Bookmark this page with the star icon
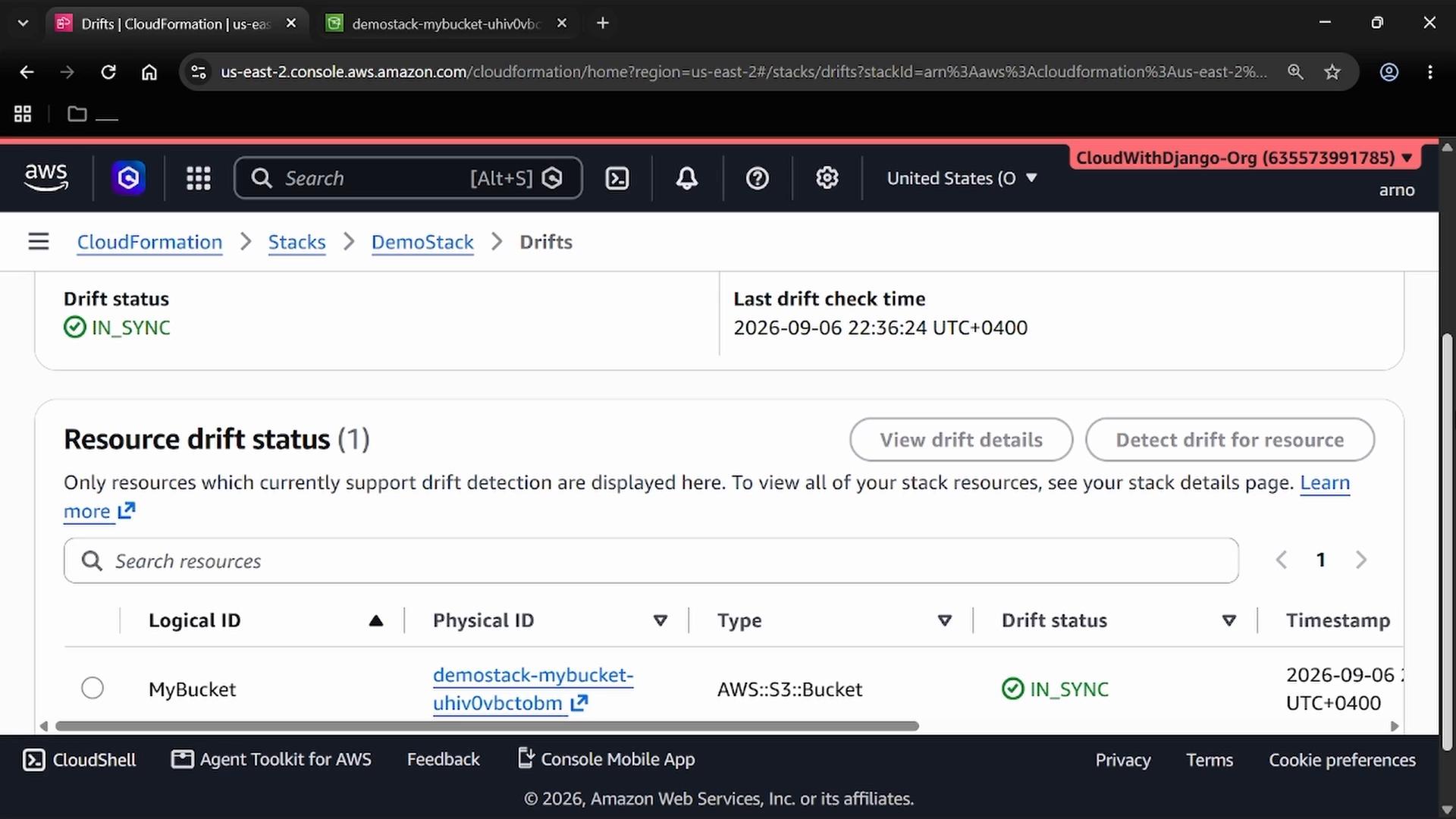The height and width of the screenshot is (819, 1456). [1332, 72]
